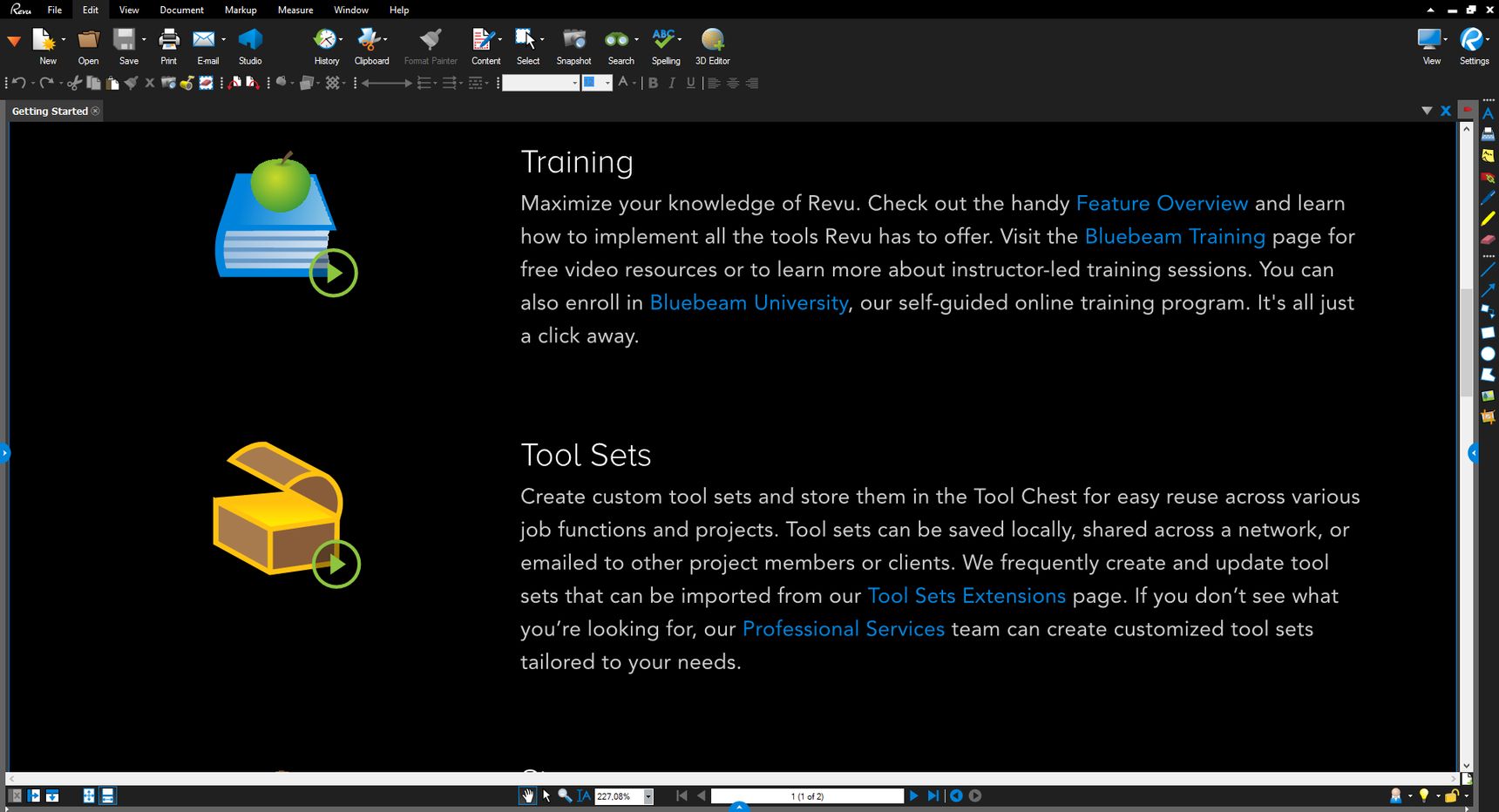Open Bluebeam Studio
Viewport: 1499px width, 812px height.
250,39
